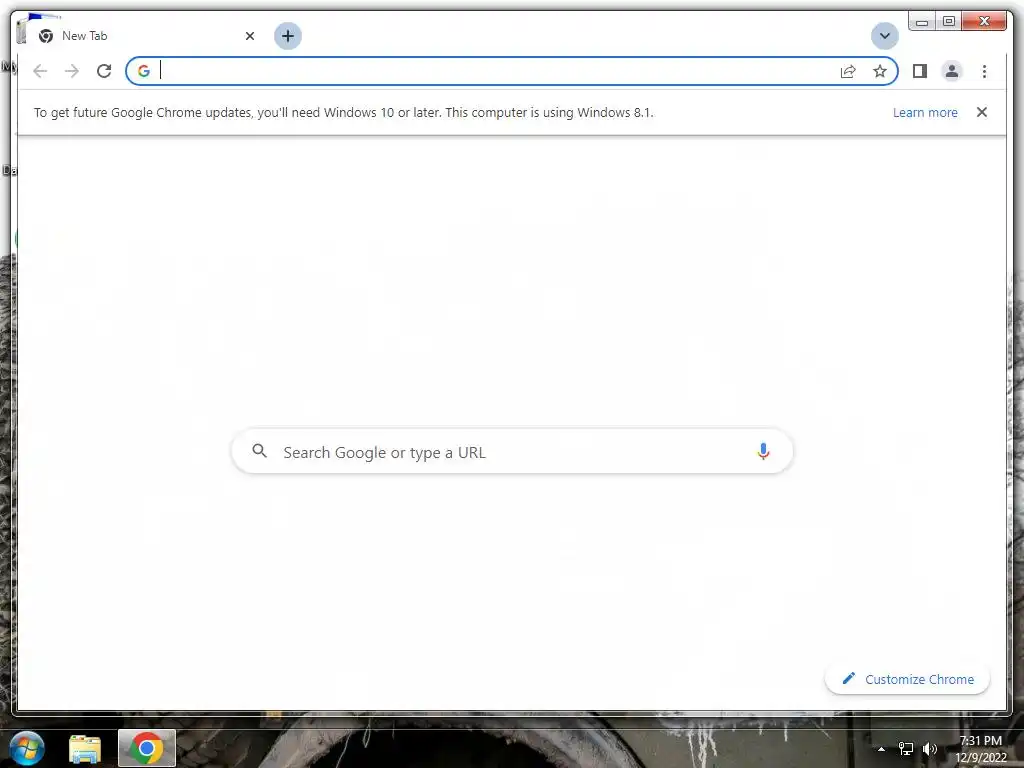This screenshot has height=768, width=1024.
Task: Click the magnifier icon in the search box
Action: click(x=259, y=451)
